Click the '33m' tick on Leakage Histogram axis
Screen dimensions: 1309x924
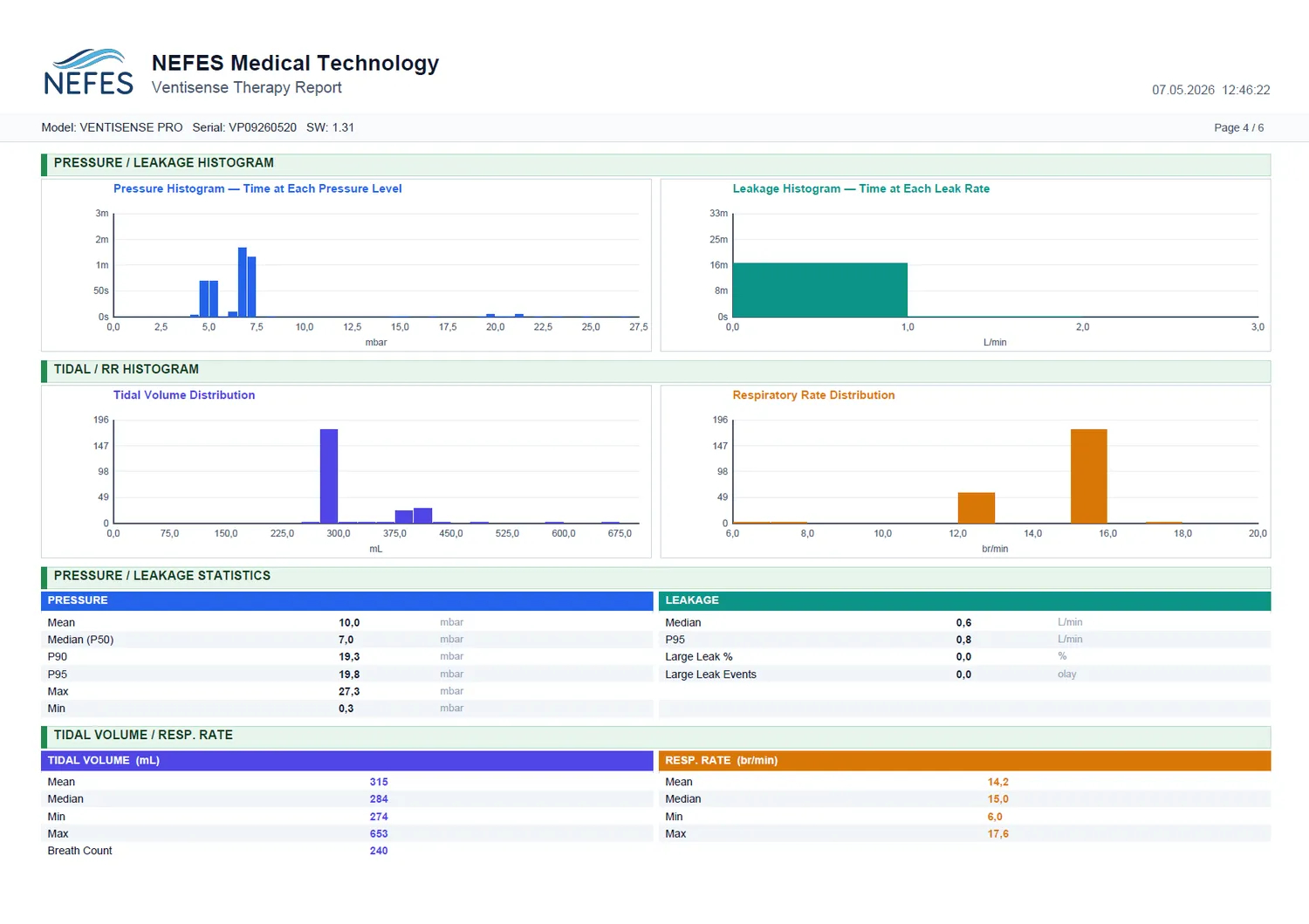point(718,213)
